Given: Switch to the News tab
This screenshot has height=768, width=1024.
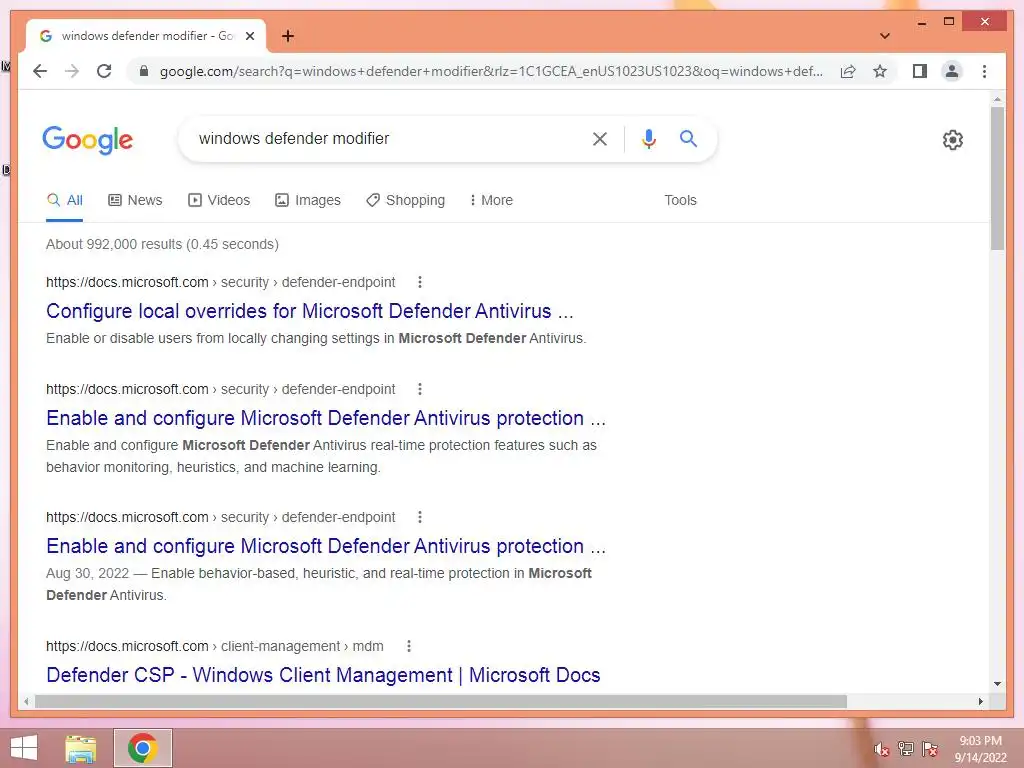Looking at the screenshot, I should point(135,200).
